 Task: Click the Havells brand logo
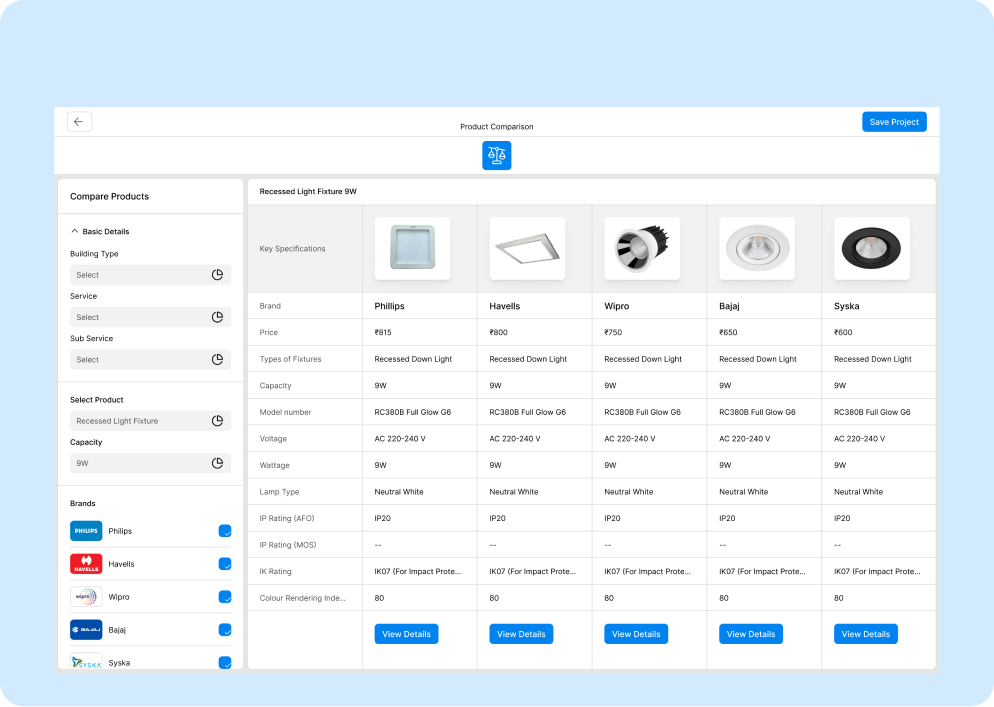(86, 564)
